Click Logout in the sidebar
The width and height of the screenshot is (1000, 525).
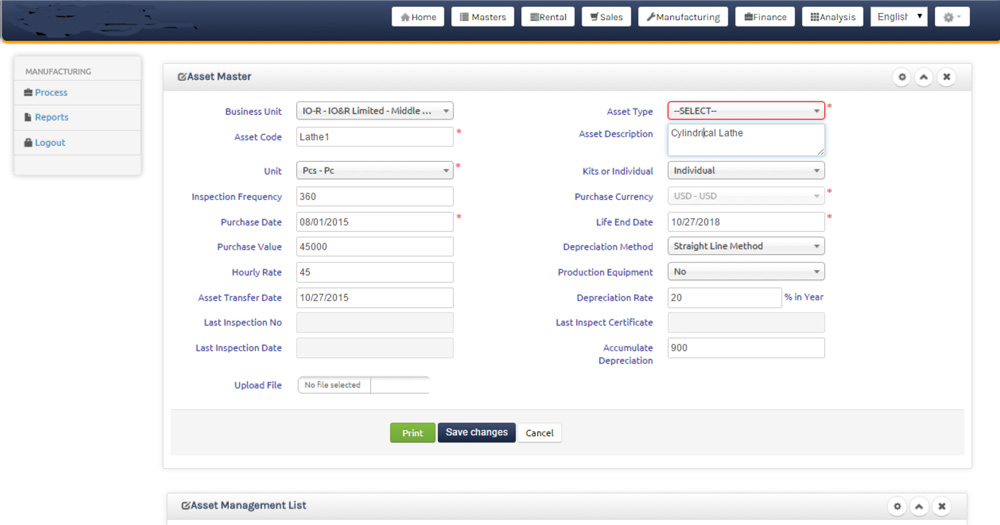click(x=50, y=142)
